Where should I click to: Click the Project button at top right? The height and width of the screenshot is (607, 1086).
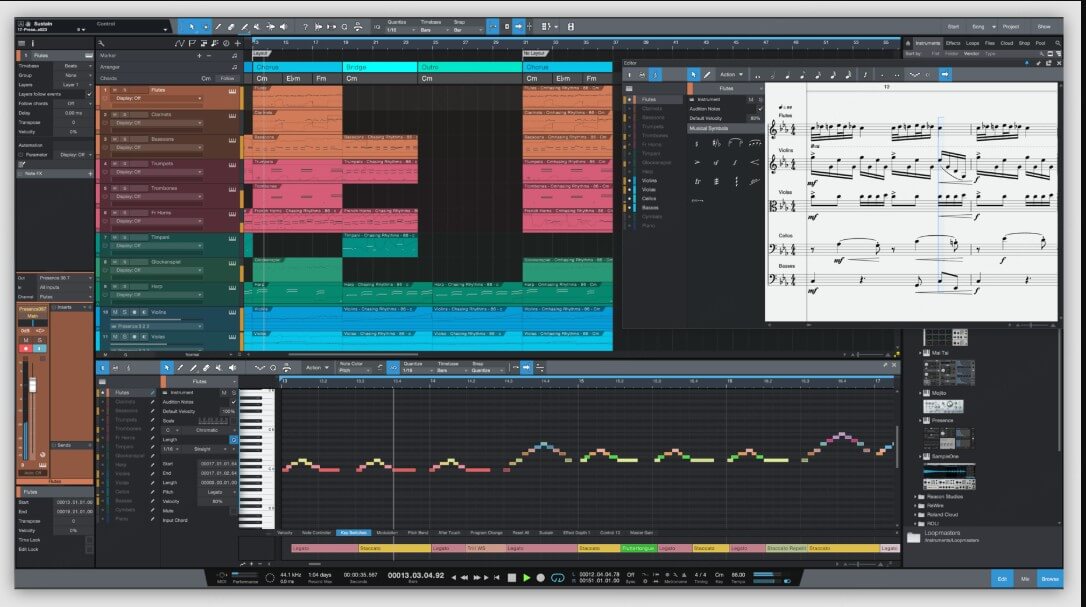point(1011,26)
